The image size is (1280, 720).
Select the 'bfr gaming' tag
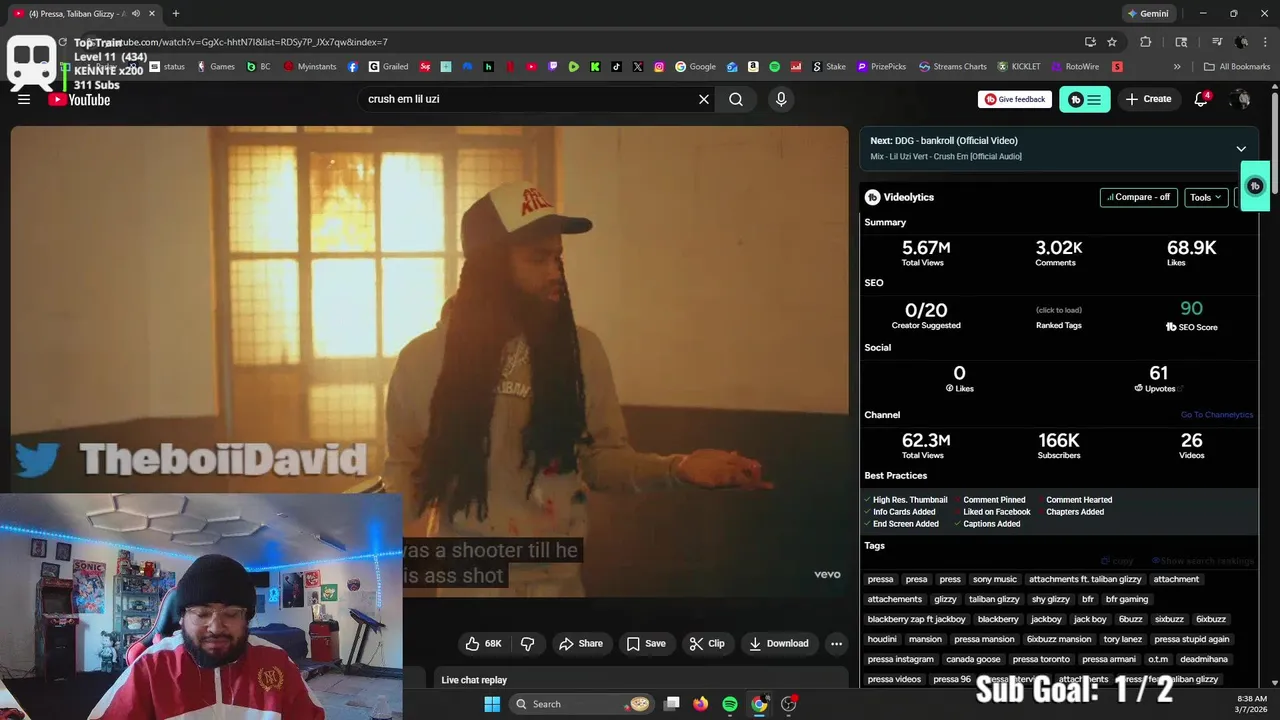coord(1126,599)
